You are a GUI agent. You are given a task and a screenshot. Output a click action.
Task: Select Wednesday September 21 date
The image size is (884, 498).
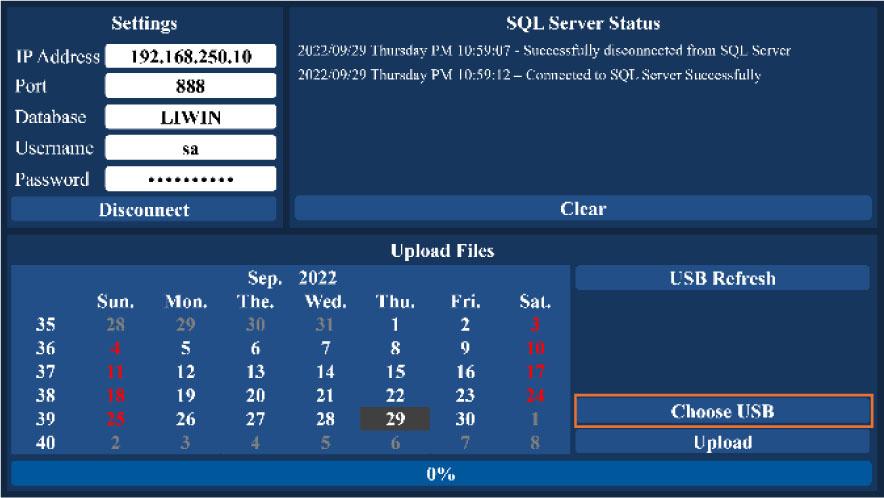coord(325,396)
